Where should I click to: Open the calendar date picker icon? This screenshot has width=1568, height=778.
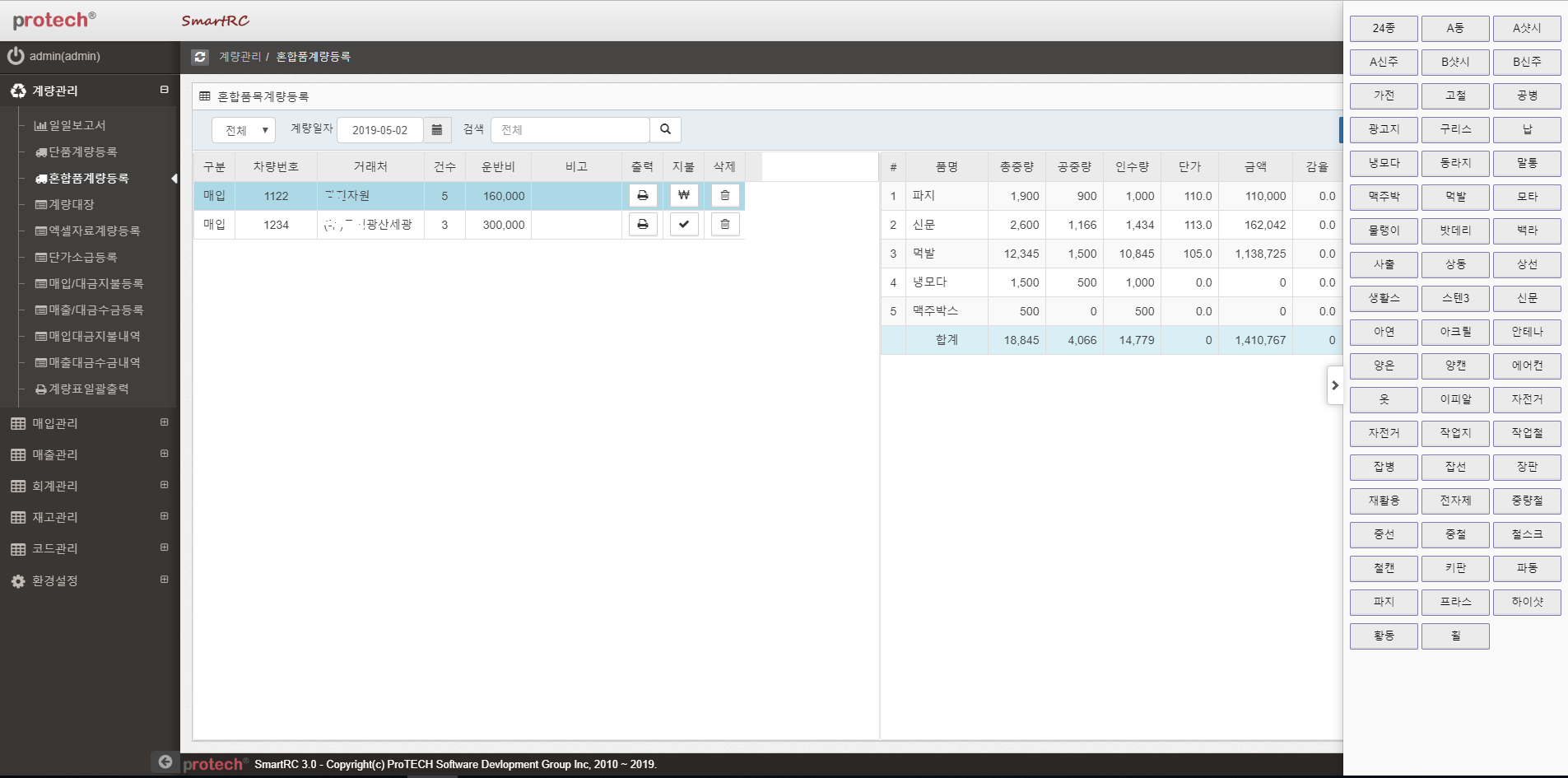pos(437,130)
